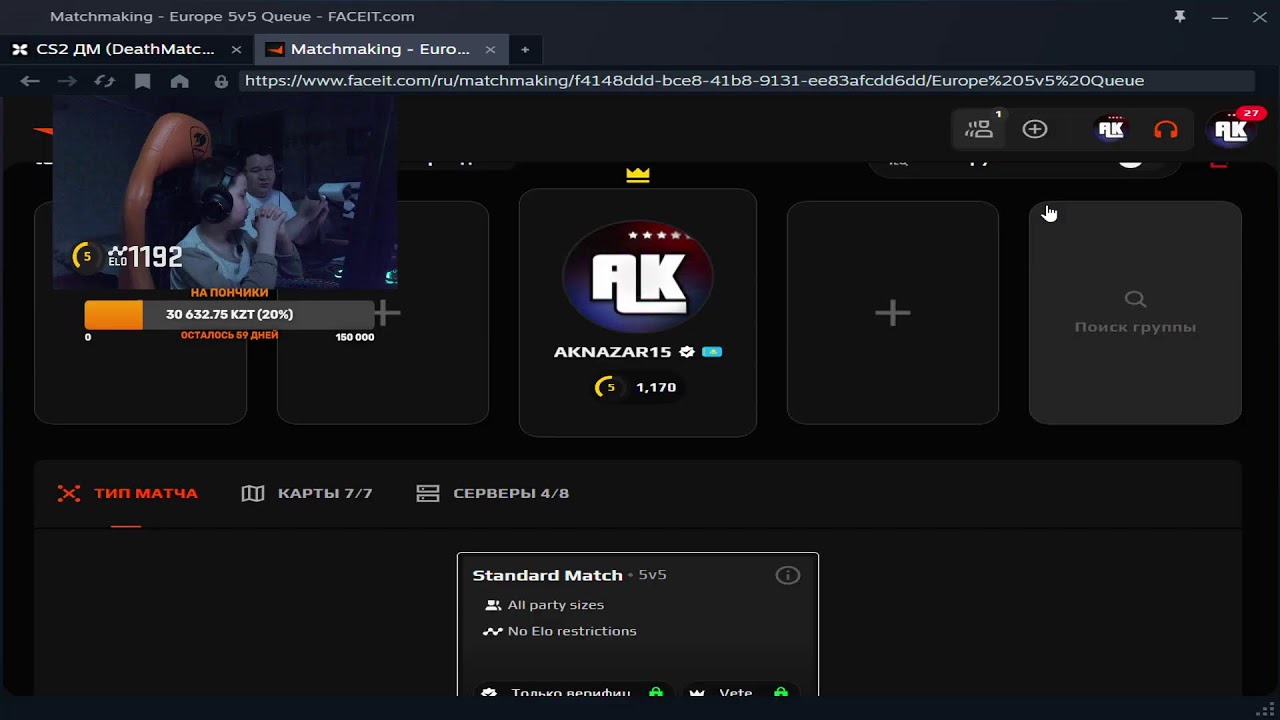Image resolution: width=1280 pixels, height=720 pixels.
Task: Add player via empty slot left of AKNAZAR15
Action: tap(383, 313)
